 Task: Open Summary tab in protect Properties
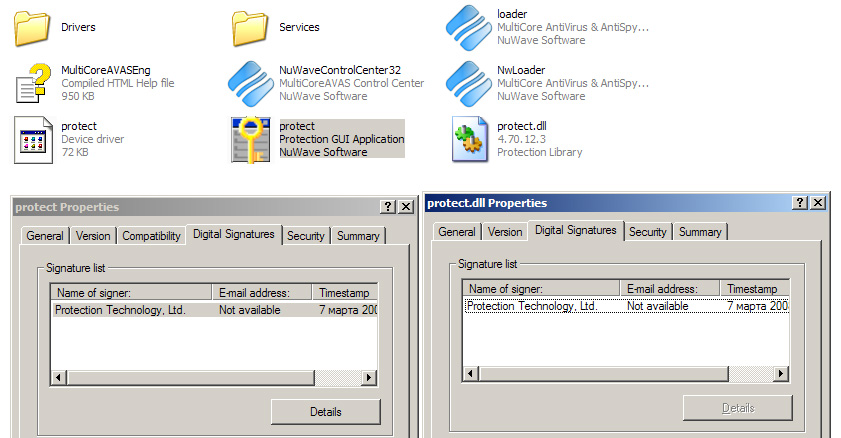pos(358,236)
